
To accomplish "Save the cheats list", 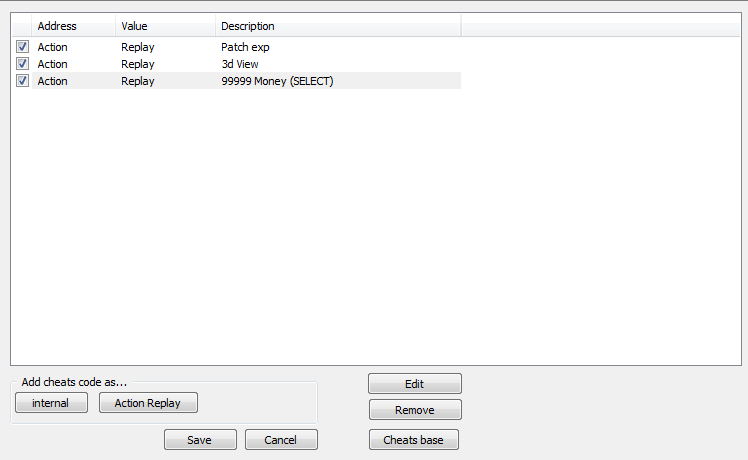I will coord(200,439).
